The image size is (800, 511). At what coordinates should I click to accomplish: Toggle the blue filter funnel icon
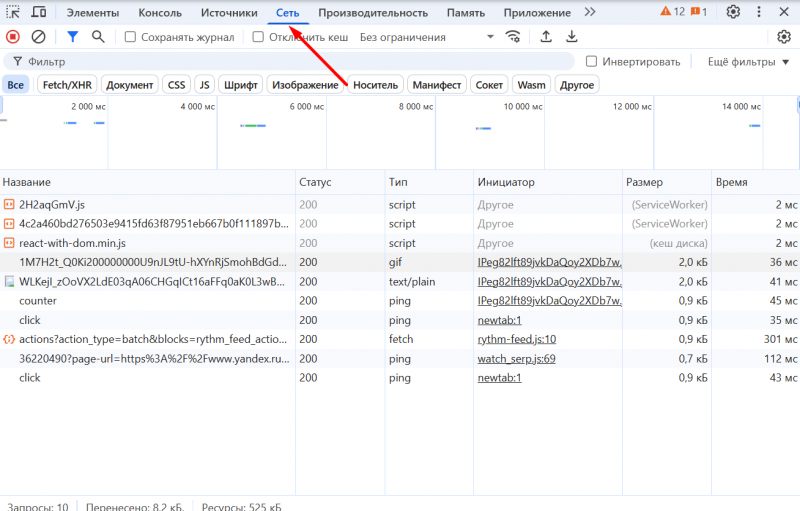point(72,37)
